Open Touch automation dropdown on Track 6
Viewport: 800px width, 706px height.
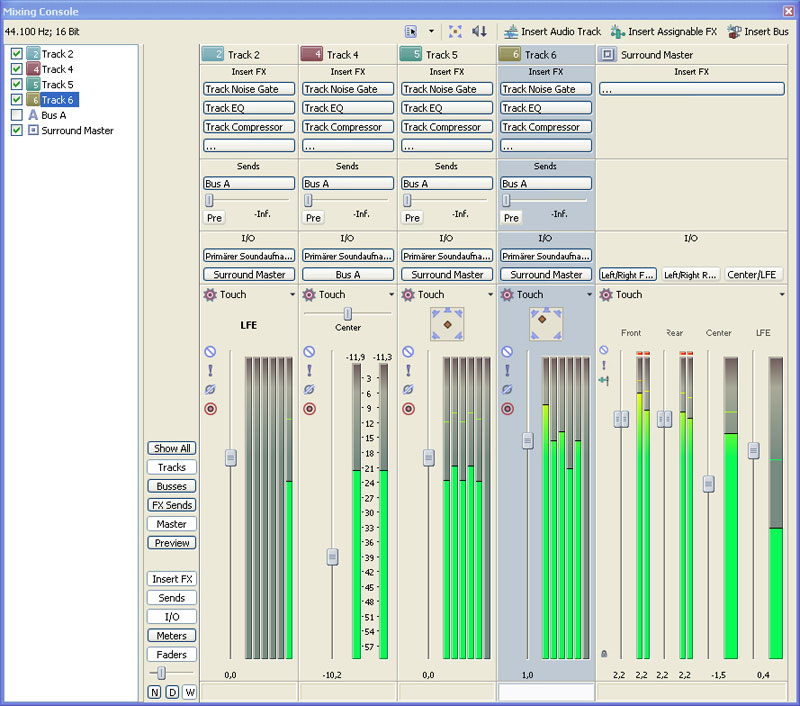click(590, 295)
